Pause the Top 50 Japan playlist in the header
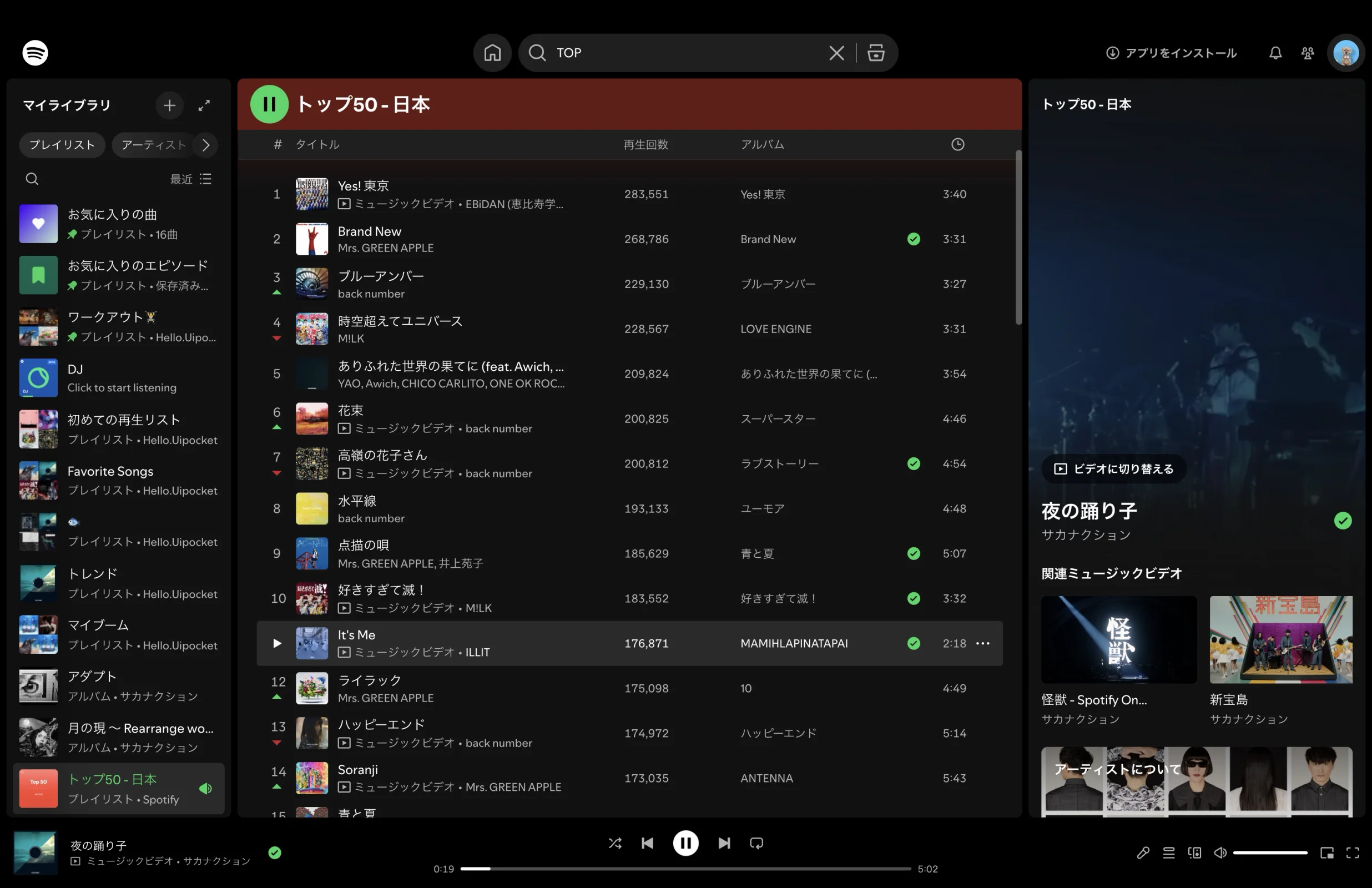The width and height of the screenshot is (1372, 888). coord(269,104)
